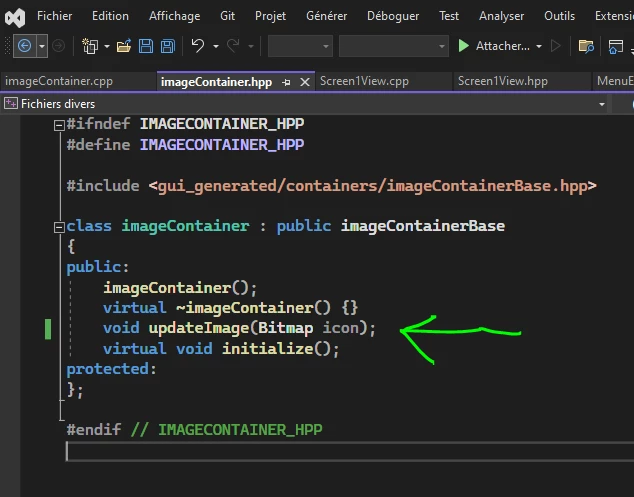The height and width of the screenshot is (497, 634).
Task: Open the Analyser menu
Action: tap(501, 16)
